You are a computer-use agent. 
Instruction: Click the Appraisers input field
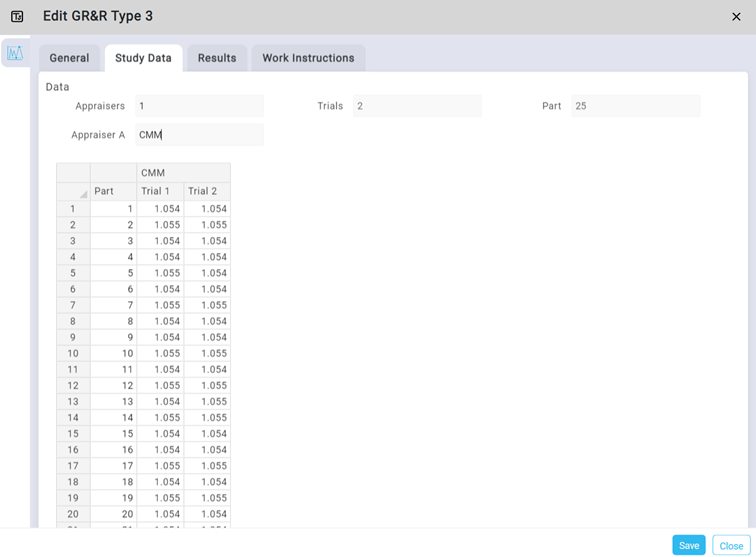199,106
